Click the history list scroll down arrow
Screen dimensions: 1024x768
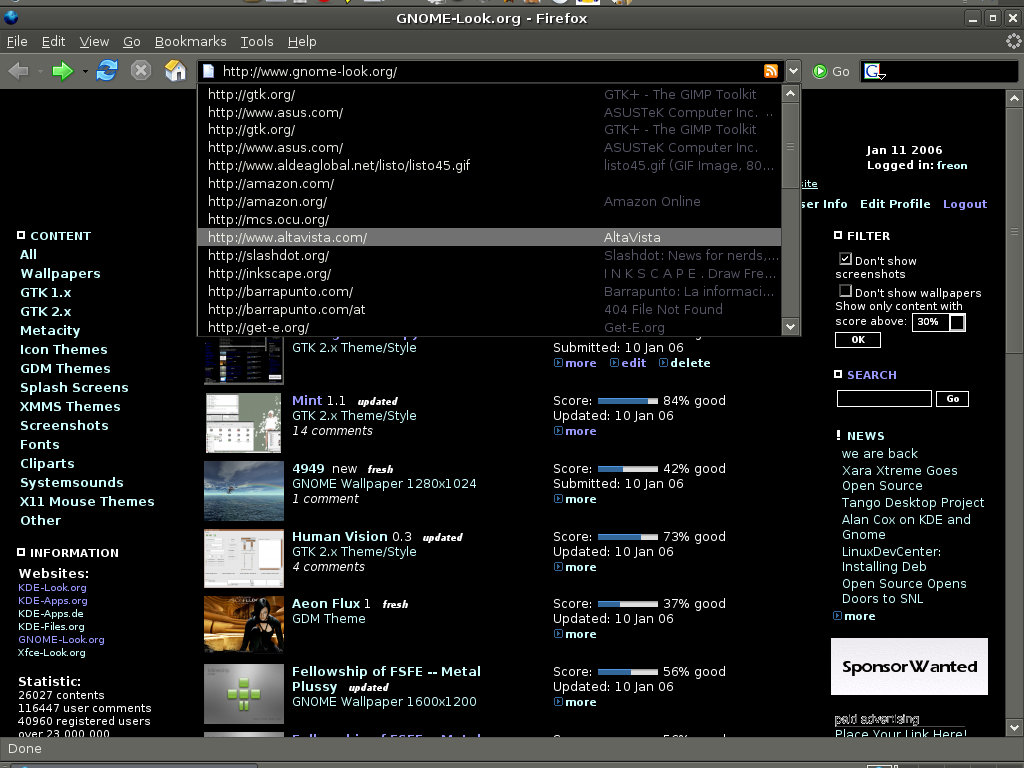click(x=791, y=327)
